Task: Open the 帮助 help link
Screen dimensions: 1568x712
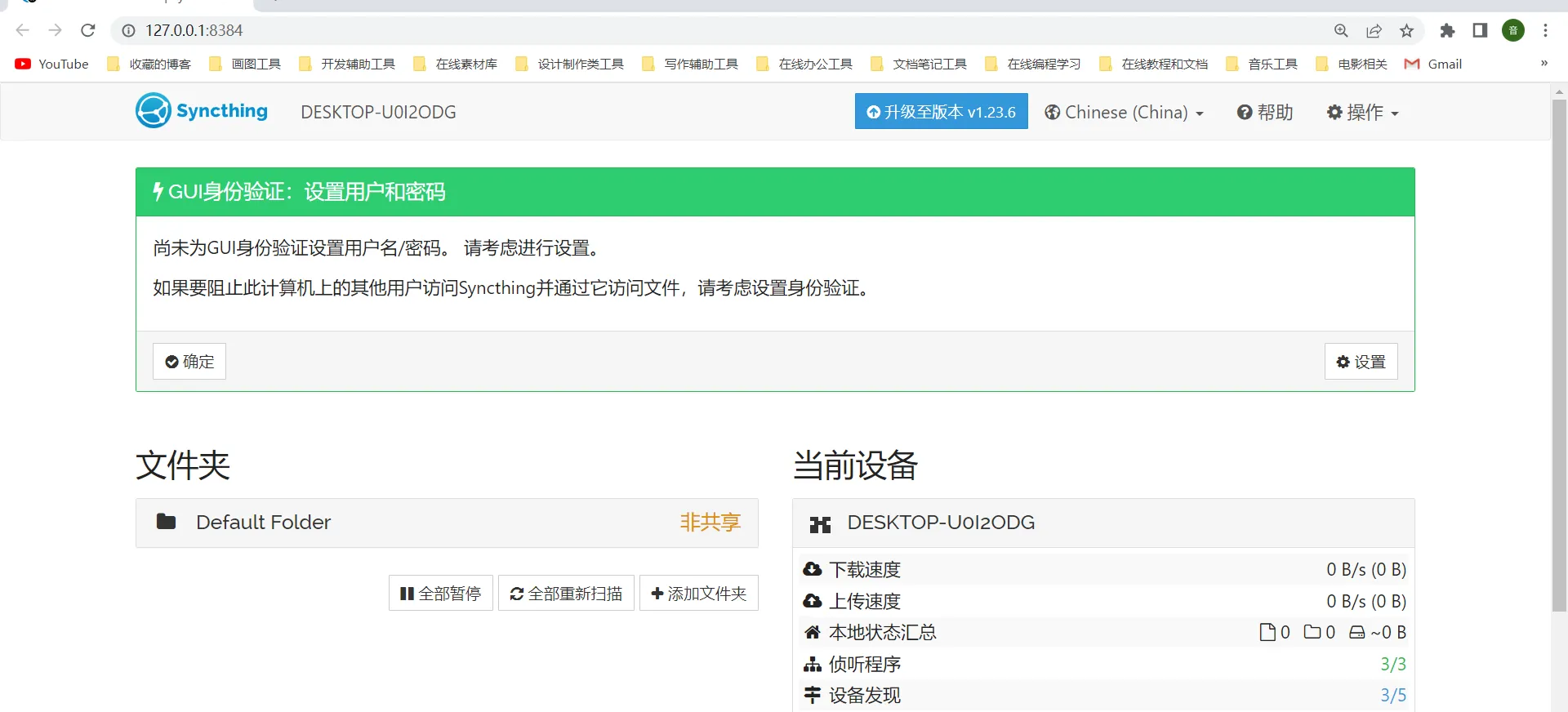Action: click(x=1265, y=112)
